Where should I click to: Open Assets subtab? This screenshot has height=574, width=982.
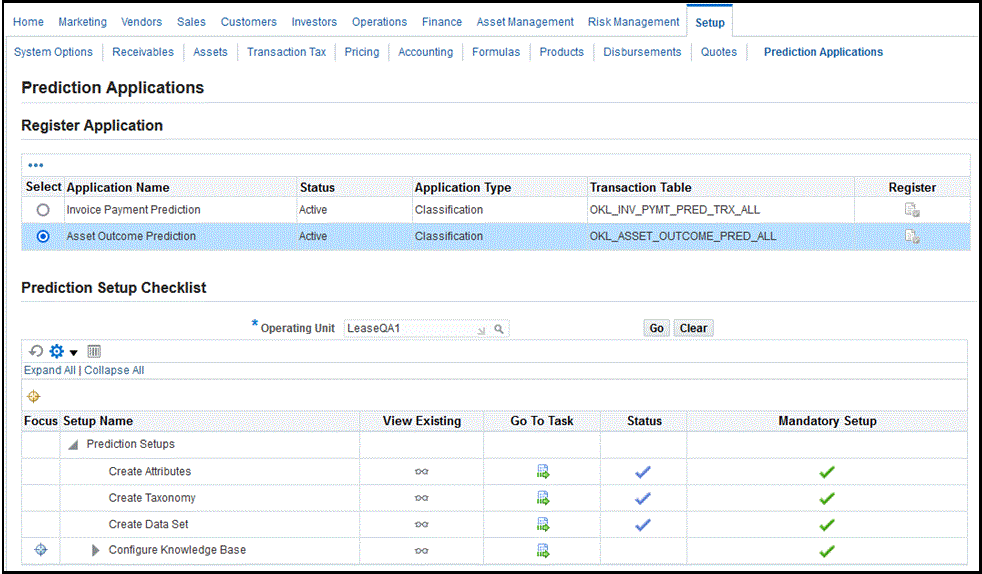(210, 52)
